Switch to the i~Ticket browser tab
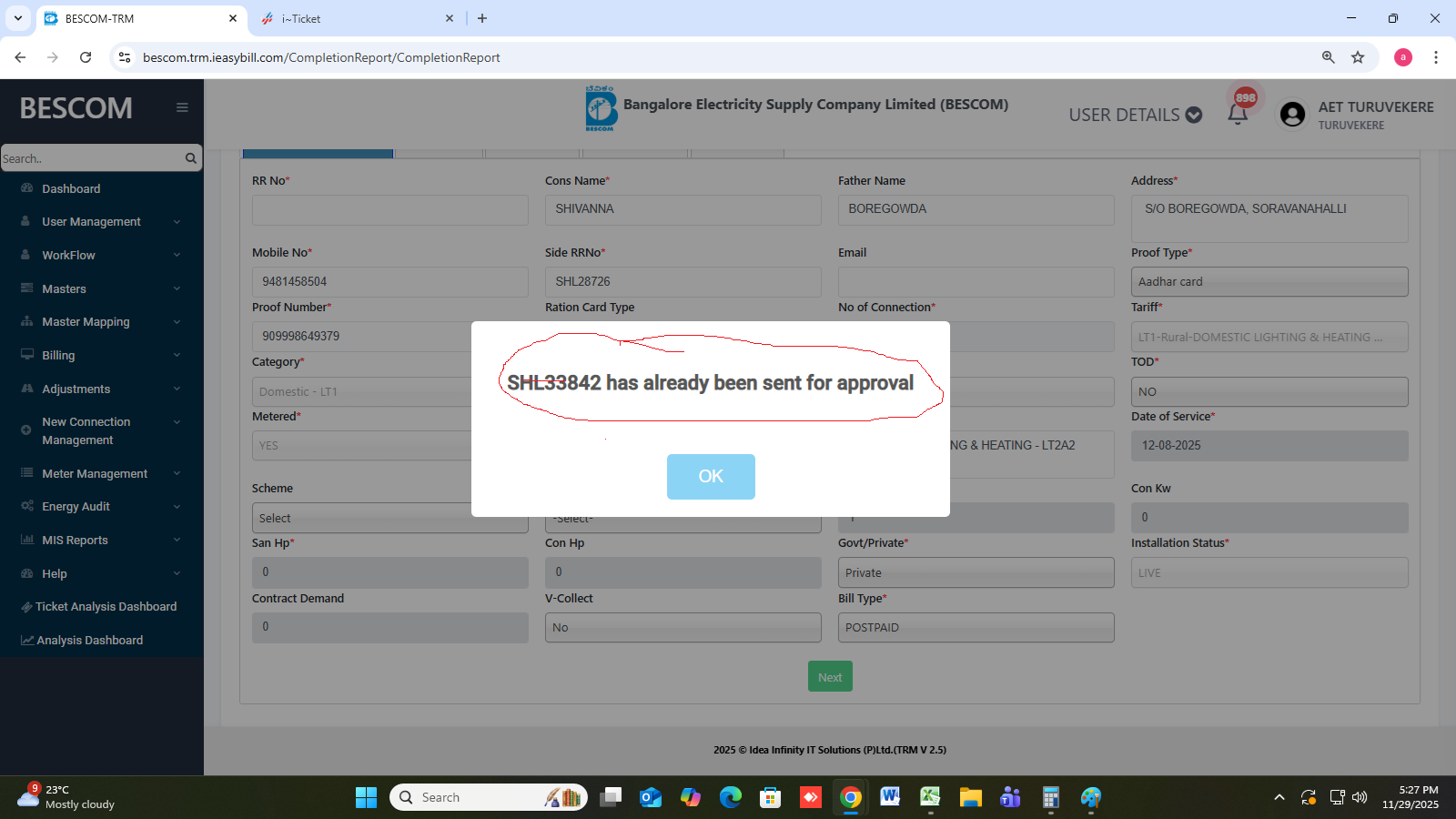 357,18
